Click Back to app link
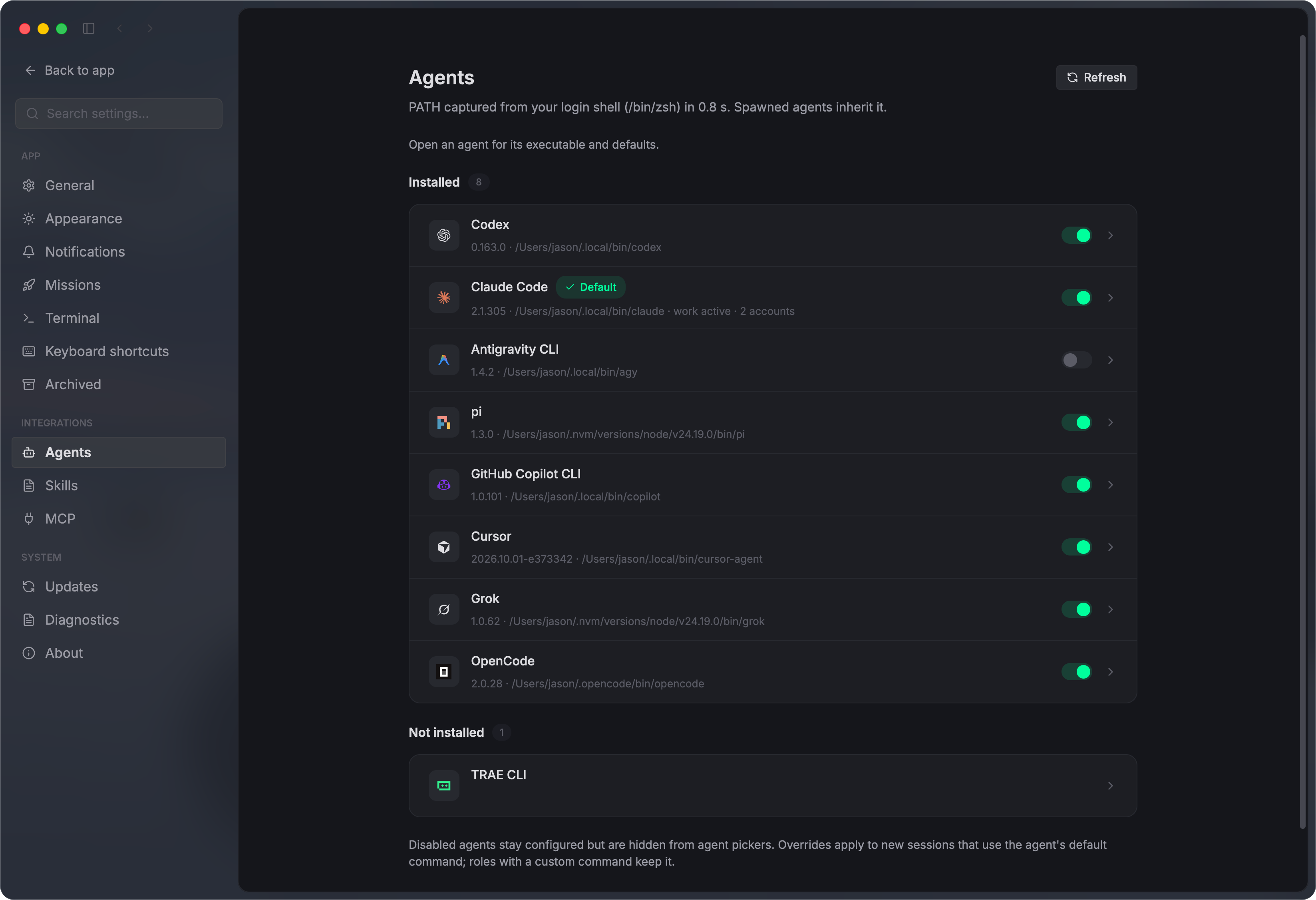 tap(69, 70)
